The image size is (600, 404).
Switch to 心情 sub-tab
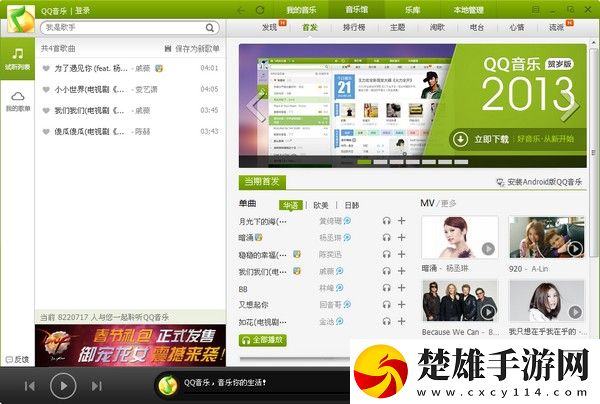(517, 28)
